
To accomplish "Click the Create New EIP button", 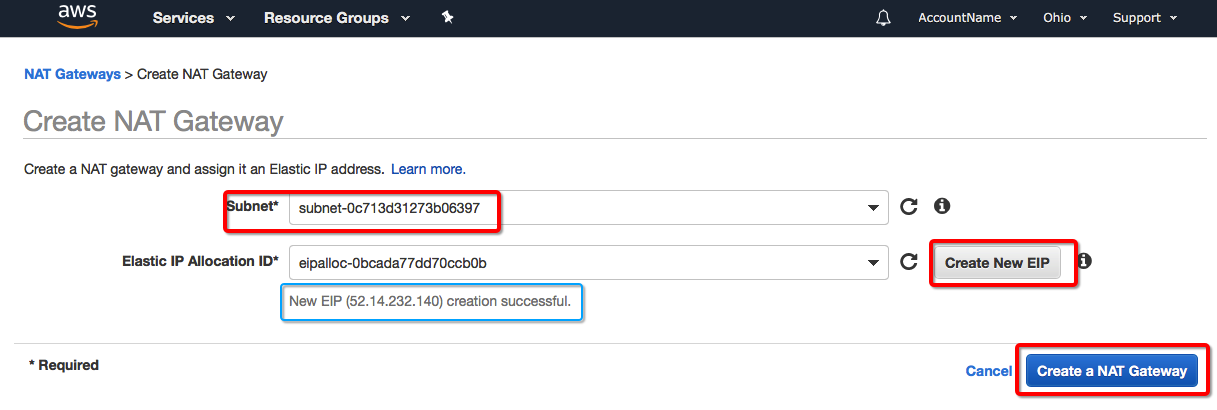I will [997, 263].
